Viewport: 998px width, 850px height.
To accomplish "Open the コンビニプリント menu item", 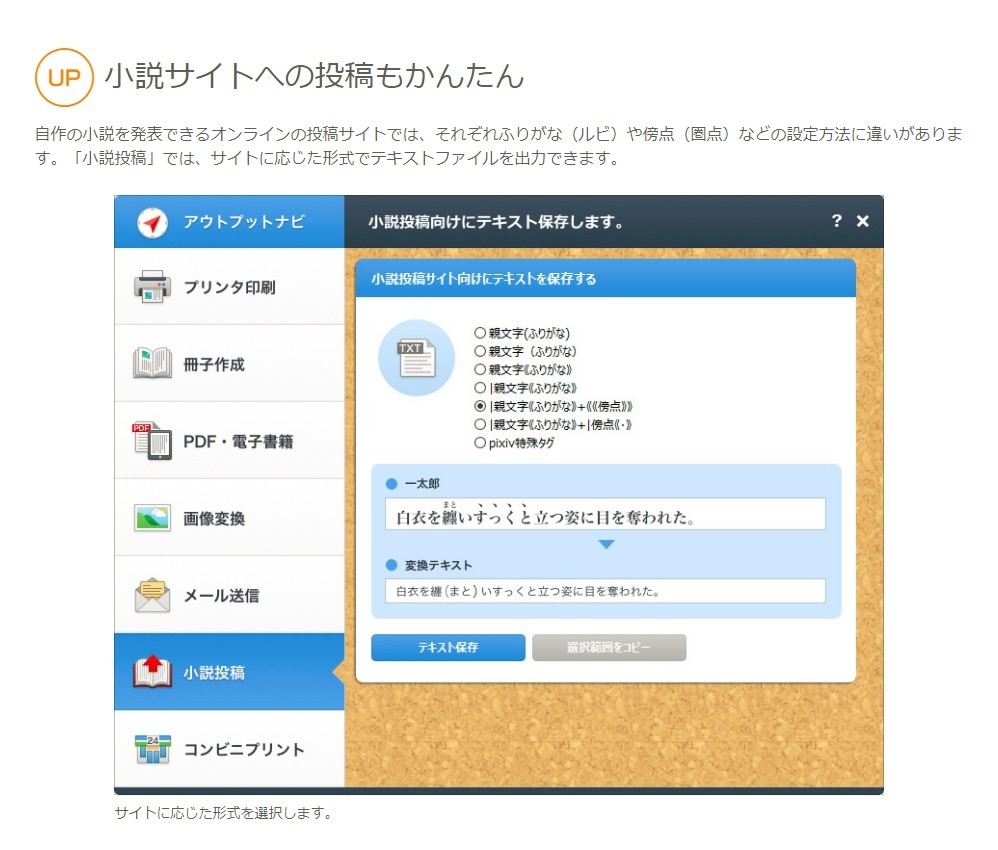I will coord(229,749).
